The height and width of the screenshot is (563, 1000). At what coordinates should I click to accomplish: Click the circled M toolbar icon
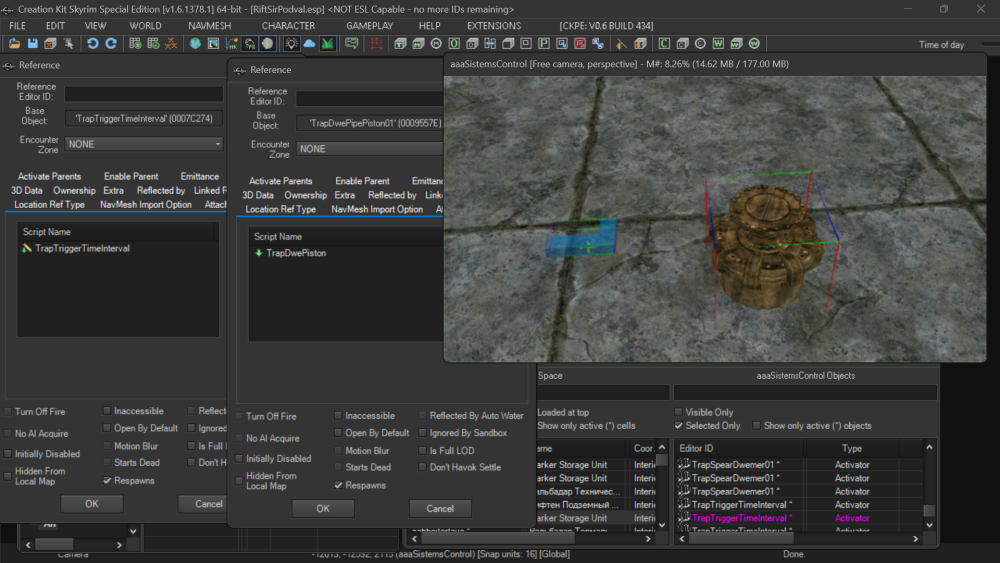click(436, 43)
